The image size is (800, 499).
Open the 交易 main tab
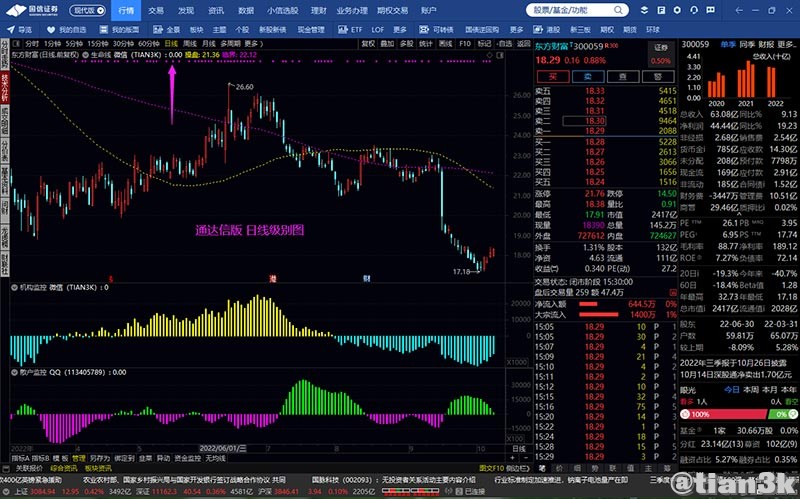coord(156,10)
